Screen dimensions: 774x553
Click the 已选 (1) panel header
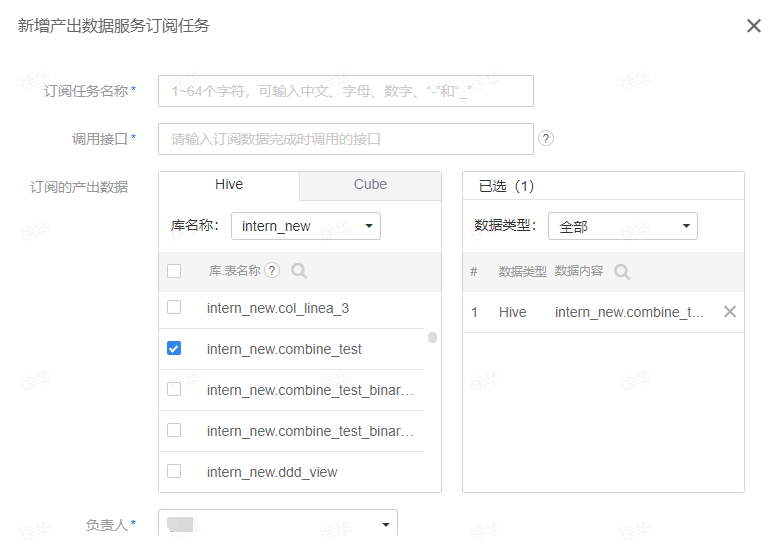tap(507, 186)
